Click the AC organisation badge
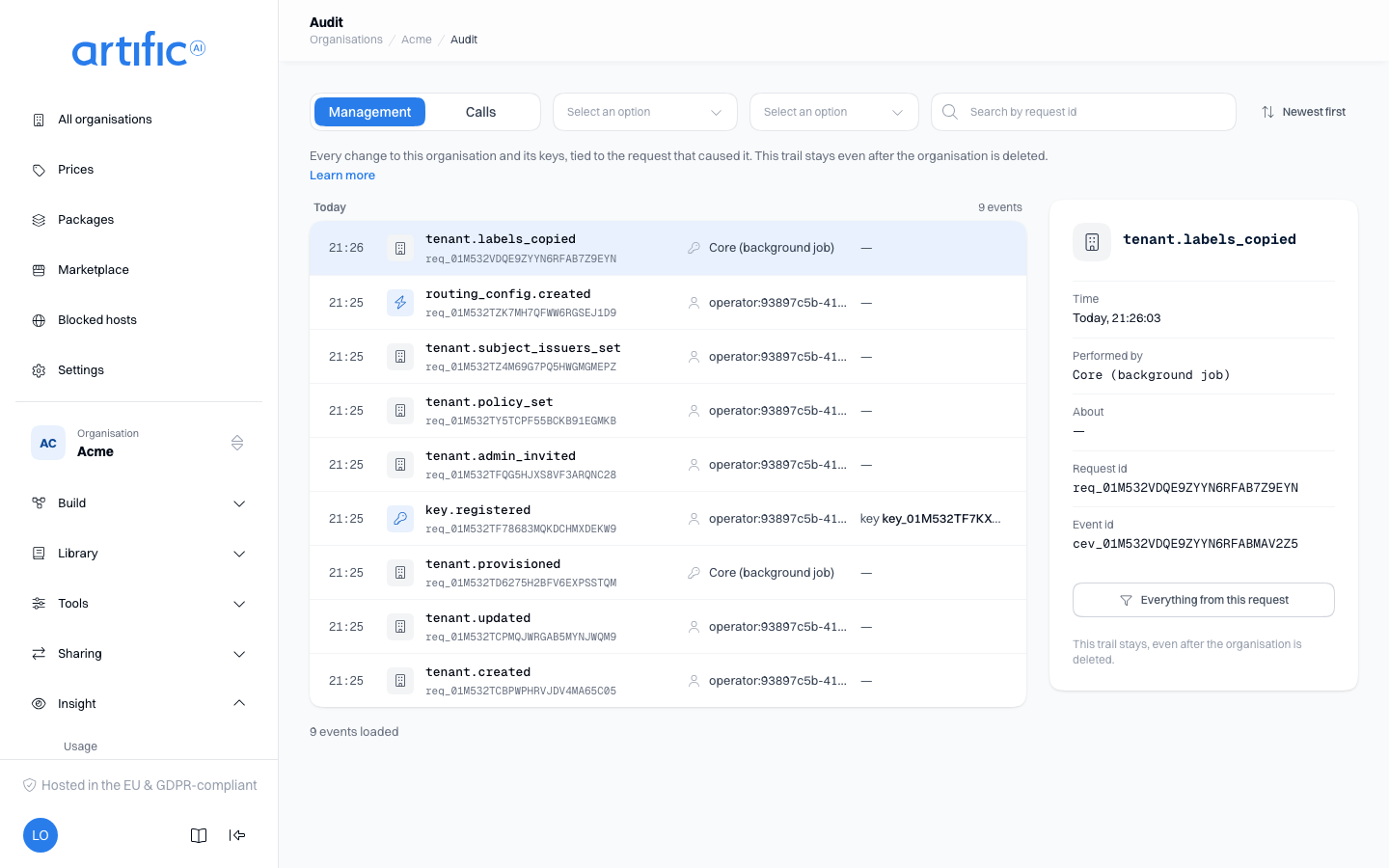1389x868 pixels. click(48, 444)
